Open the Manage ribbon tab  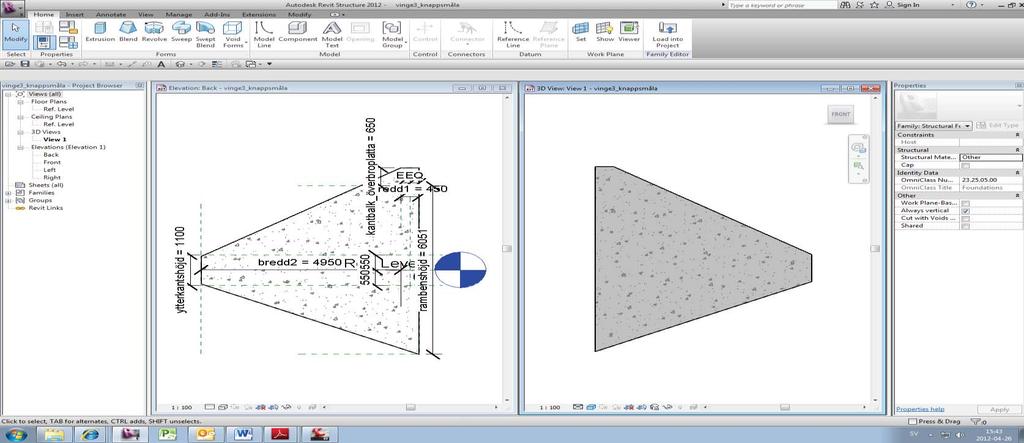[x=178, y=14]
